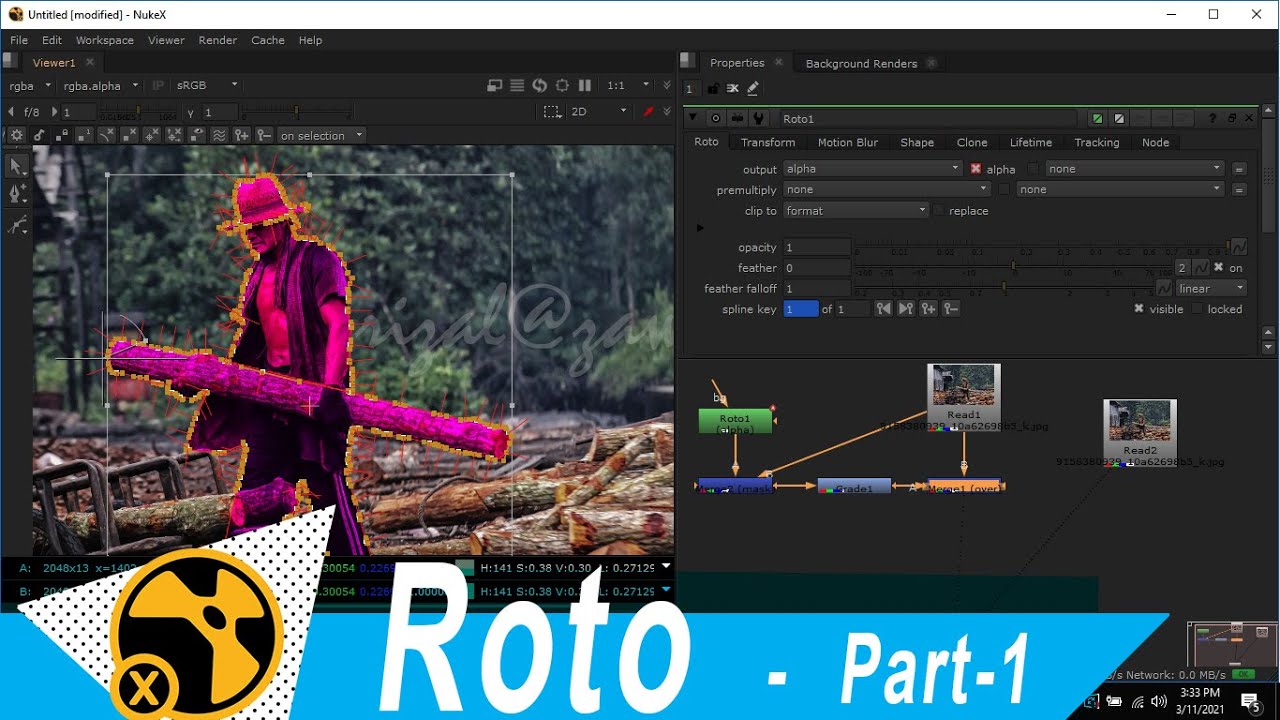Image resolution: width=1280 pixels, height=720 pixels.
Task: Click the viewer ROI region icon
Action: pyautogui.click(x=552, y=112)
